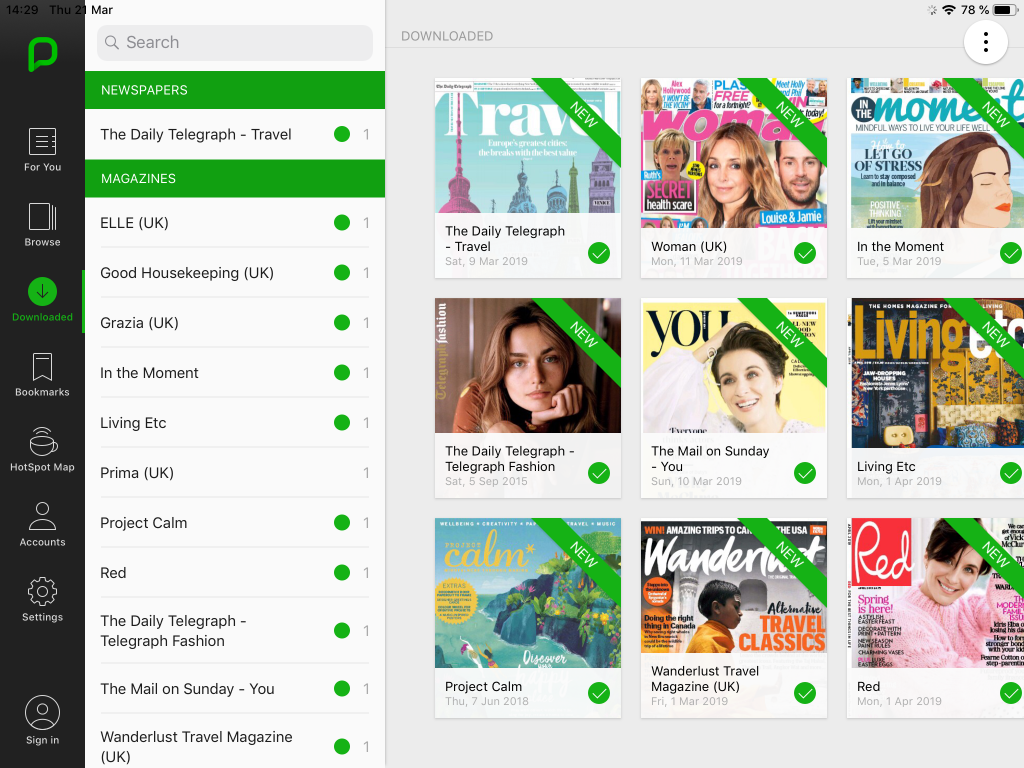Viewport: 1024px width, 768px height.
Task: Open the For You section
Action: 42,150
